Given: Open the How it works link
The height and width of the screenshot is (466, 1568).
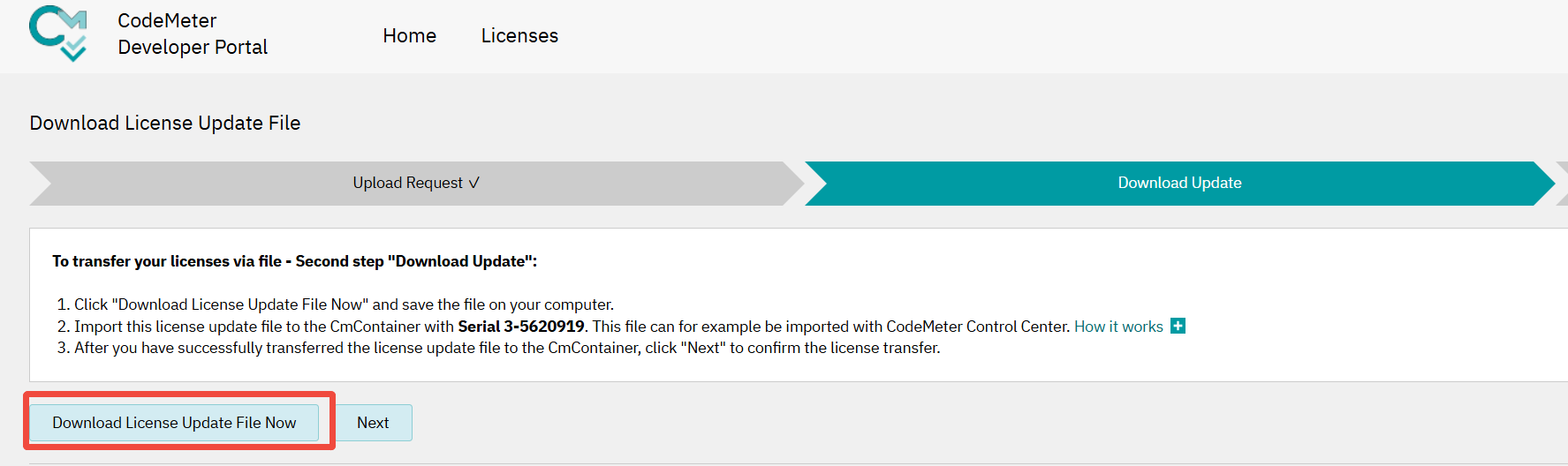Looking at the screenshot, I should [1118, 327].
